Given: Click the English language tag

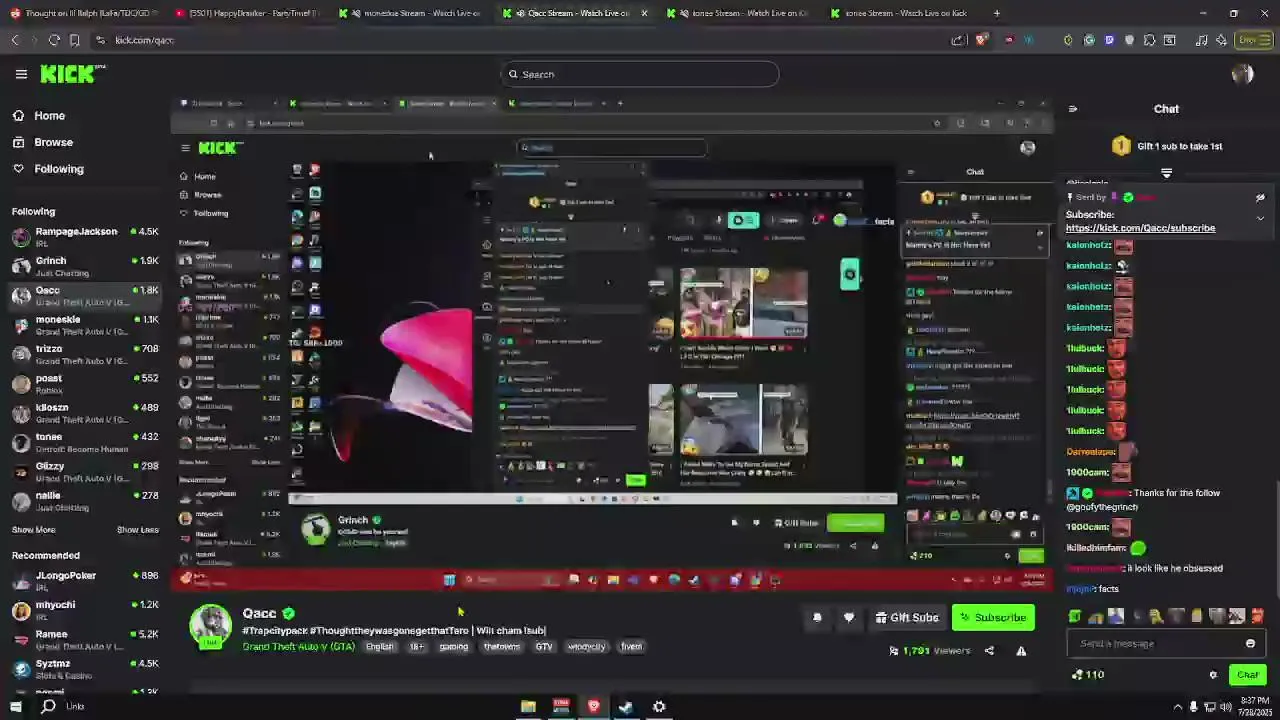Looking at the screenshot, I should [x=380, y=647].
